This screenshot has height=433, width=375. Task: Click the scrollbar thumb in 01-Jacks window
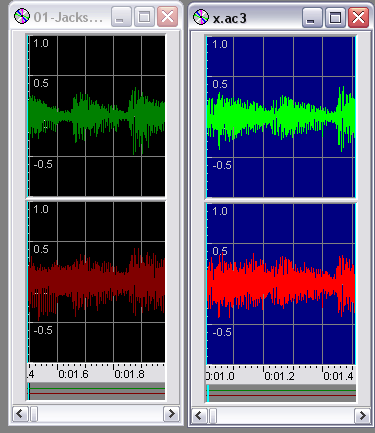pos(34,414)
